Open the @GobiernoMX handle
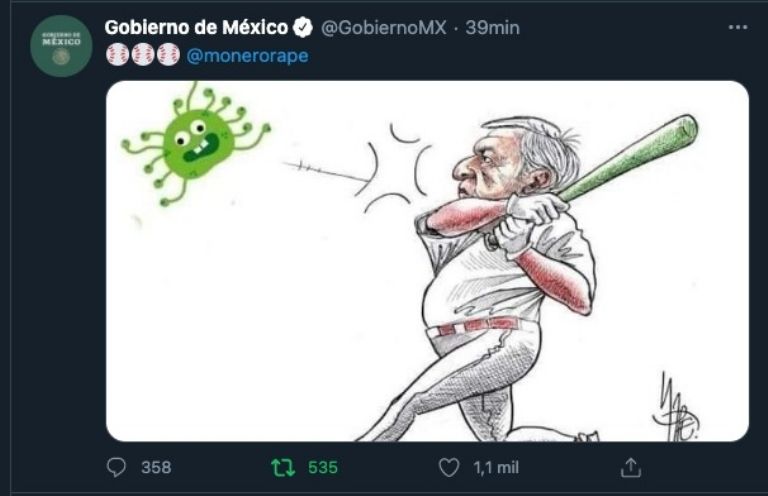The image size is (768, 496). click(384, 28)
